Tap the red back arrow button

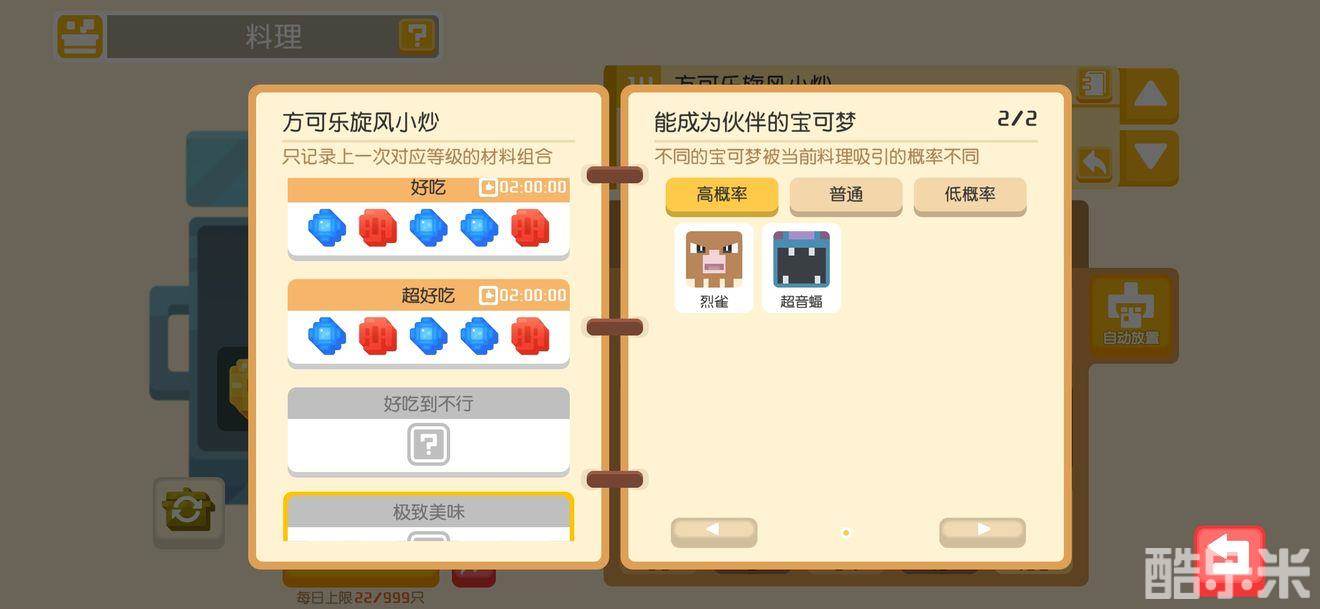pyautogui.click(x=1230, y=558)
